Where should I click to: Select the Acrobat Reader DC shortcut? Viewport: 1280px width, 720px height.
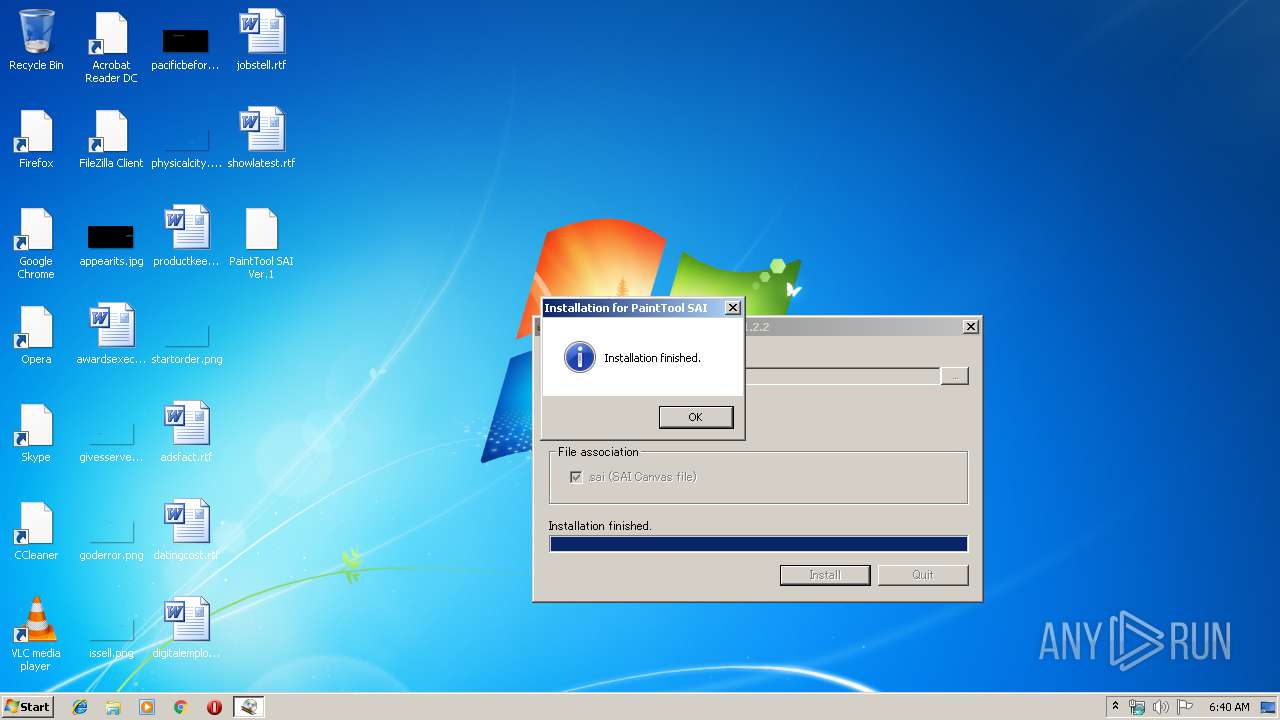(x=111, y=48)
